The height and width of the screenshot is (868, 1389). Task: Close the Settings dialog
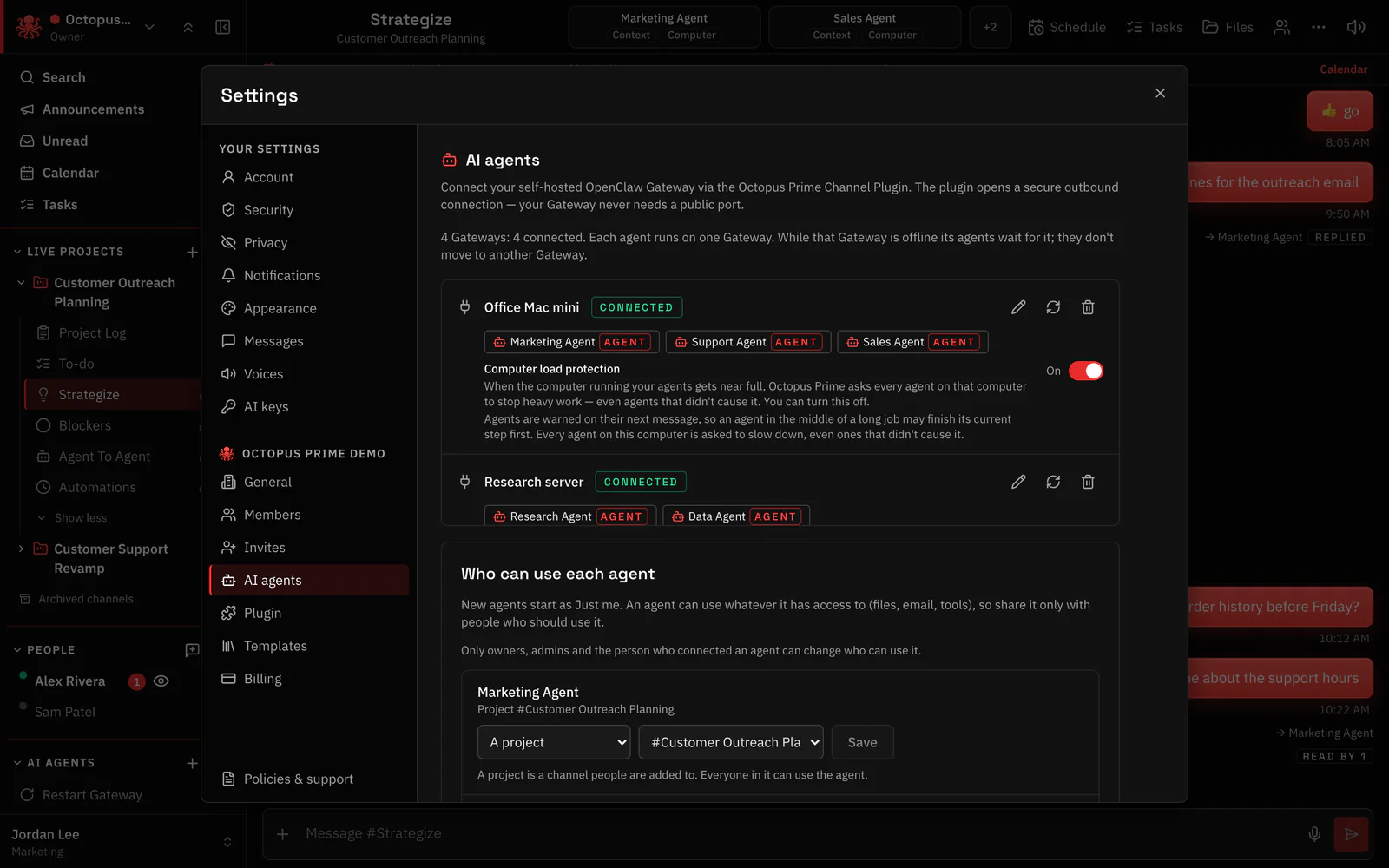tap(1160, 94)
